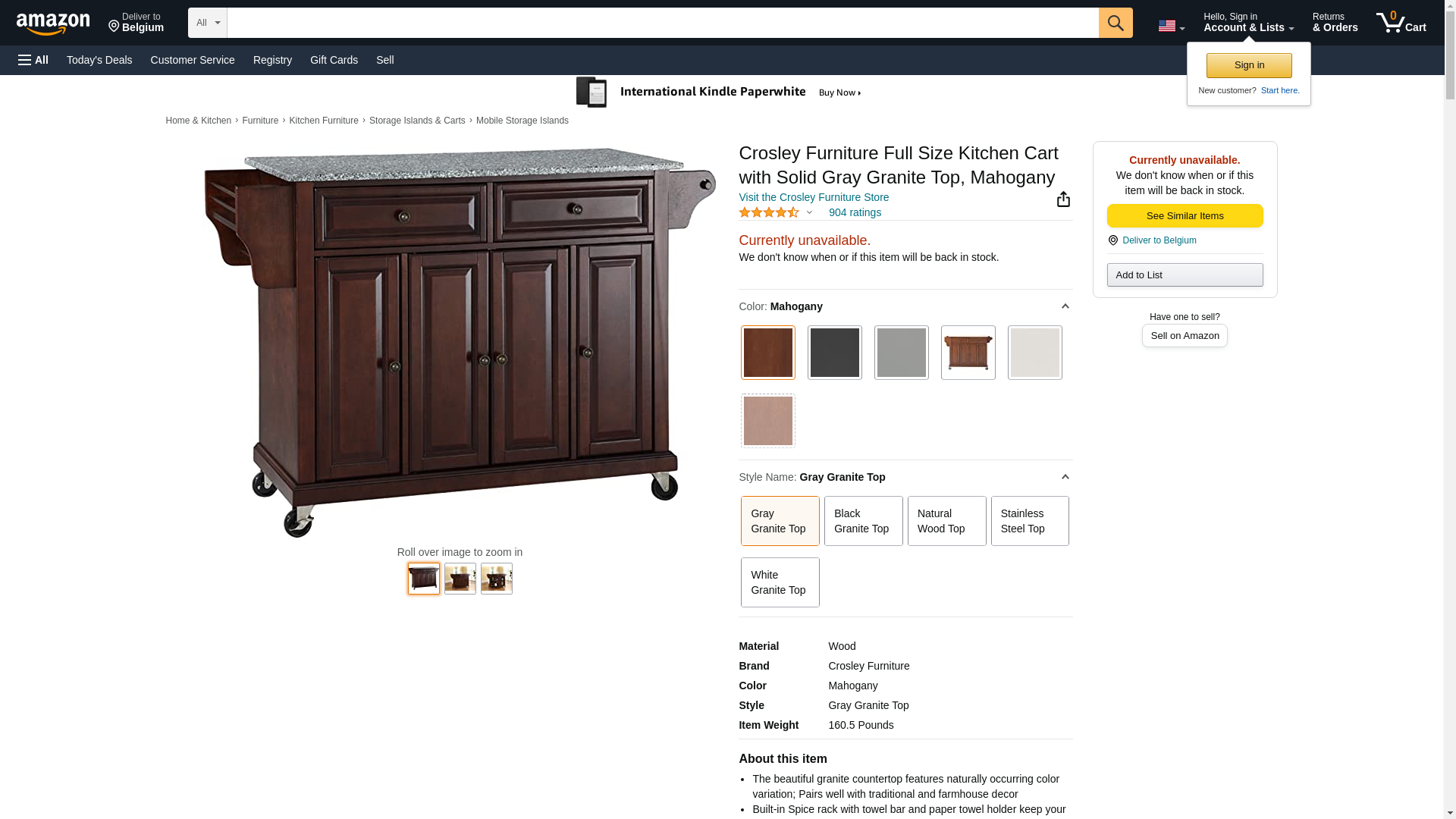Select the black color swatch

tap(834, 353)
